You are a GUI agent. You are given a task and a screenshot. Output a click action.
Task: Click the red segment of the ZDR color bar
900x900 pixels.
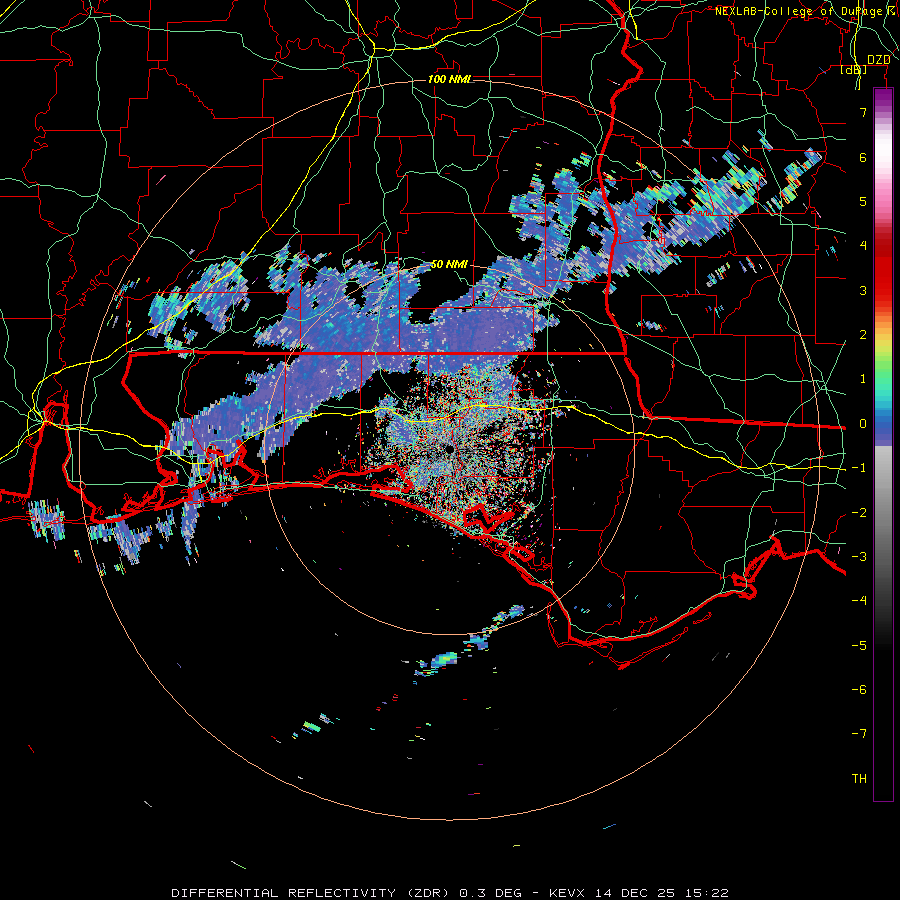coord(883,270)
